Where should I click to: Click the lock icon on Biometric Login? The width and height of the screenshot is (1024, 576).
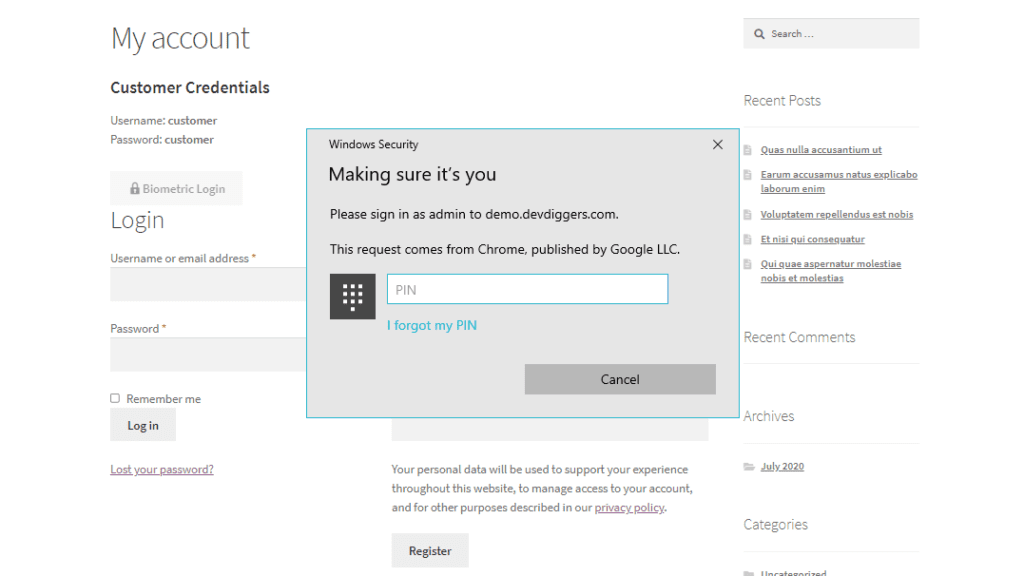tap(135, 188)
